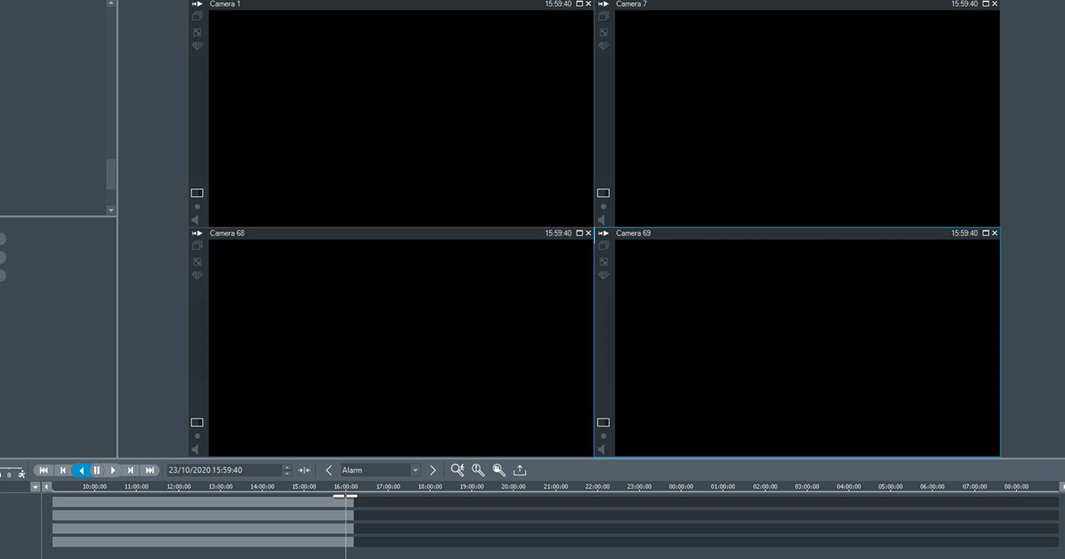The height and width of the screenshot is (559, 1065).
Task: Toggle audio speaker for Camera 1
Action: point(196,220)
